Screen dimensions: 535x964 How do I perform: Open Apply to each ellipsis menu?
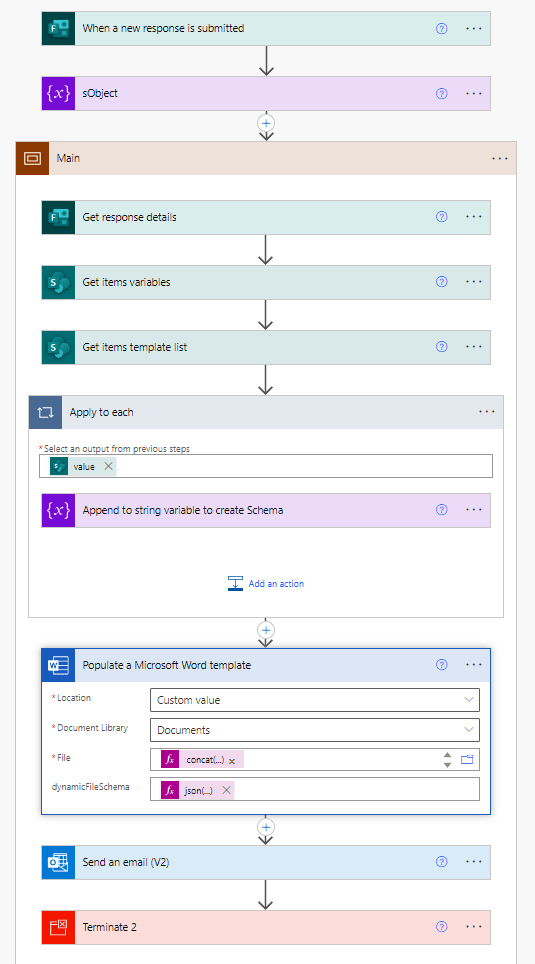486,412
